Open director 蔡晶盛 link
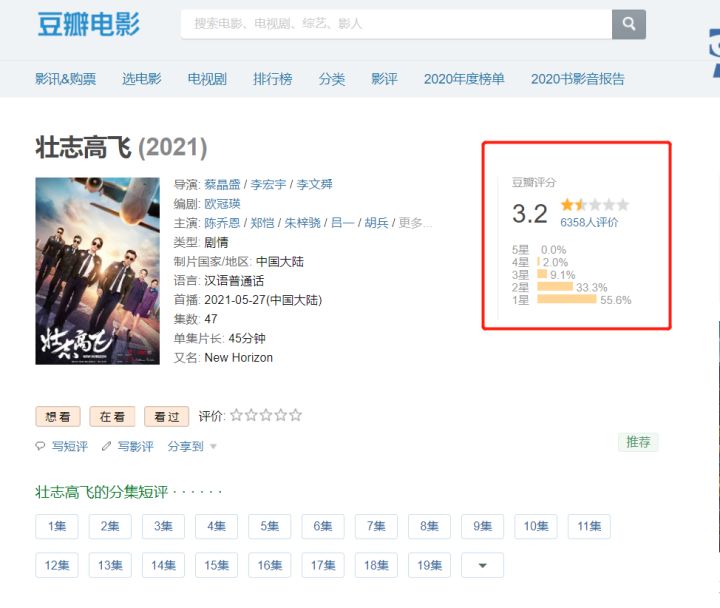This screenshot has height=608, width=720. click(x=222, y=185)
